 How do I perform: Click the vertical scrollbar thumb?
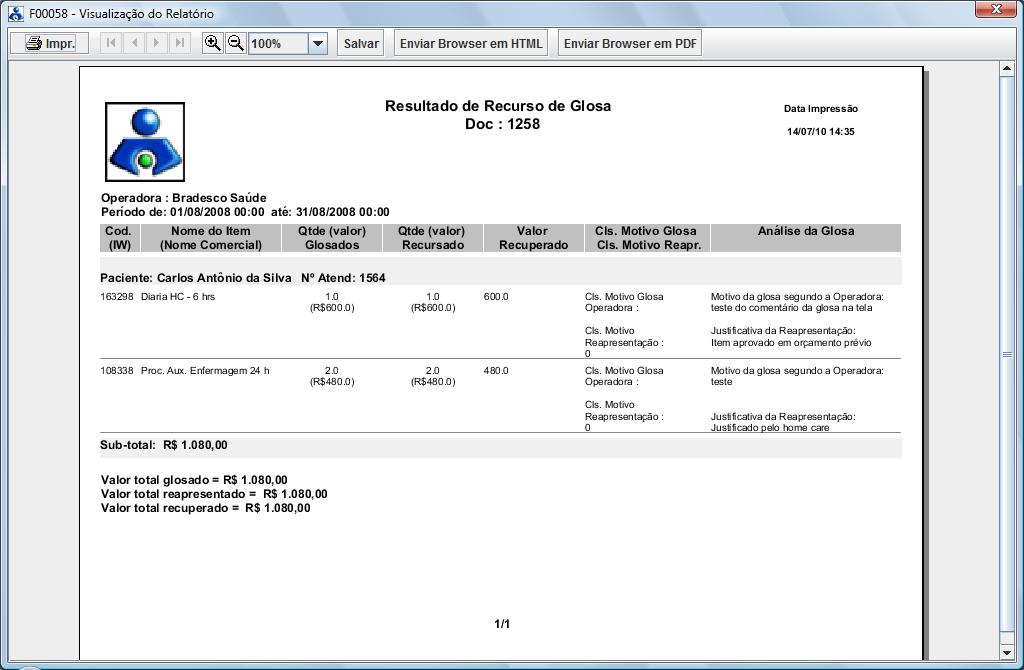coord(1006,355)
